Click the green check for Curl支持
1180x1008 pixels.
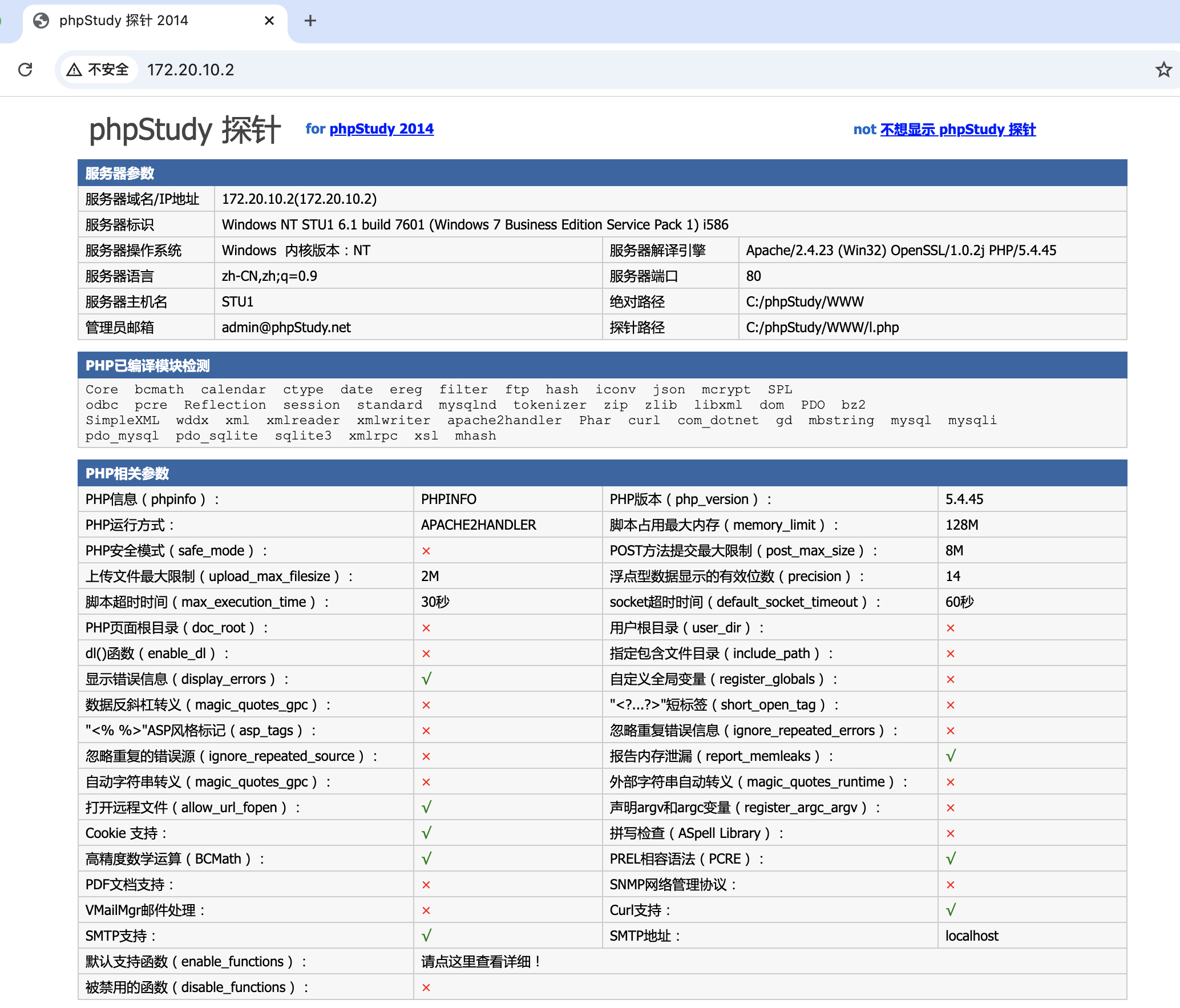(x=951, y=910)
